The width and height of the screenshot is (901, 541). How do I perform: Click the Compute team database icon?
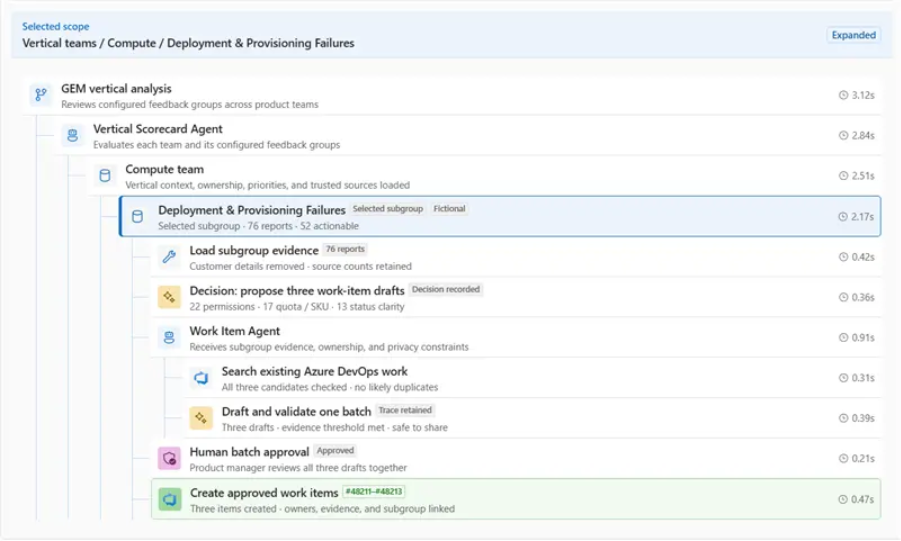tap(105, 175)
